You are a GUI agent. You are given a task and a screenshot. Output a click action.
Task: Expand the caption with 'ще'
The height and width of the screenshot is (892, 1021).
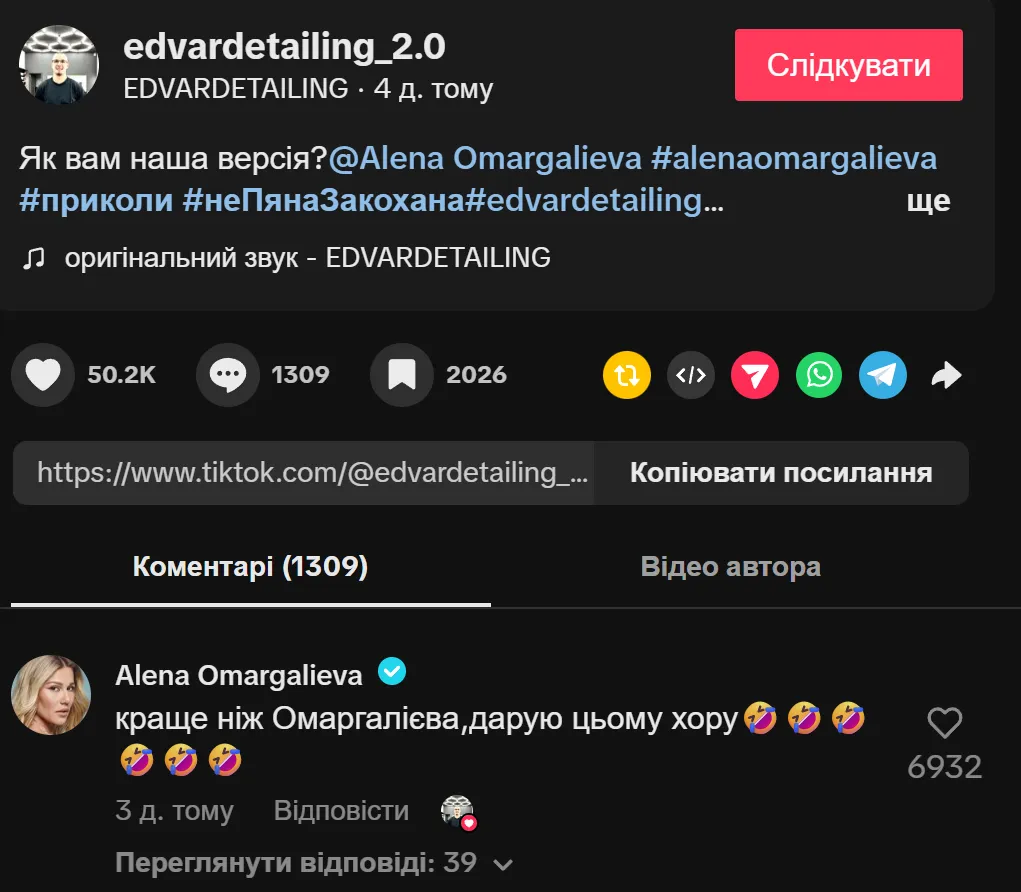point(929,201)
